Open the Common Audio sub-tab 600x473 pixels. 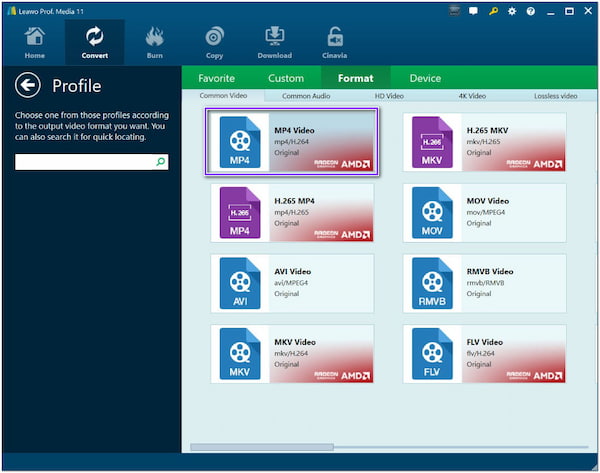tap(306, 96)
